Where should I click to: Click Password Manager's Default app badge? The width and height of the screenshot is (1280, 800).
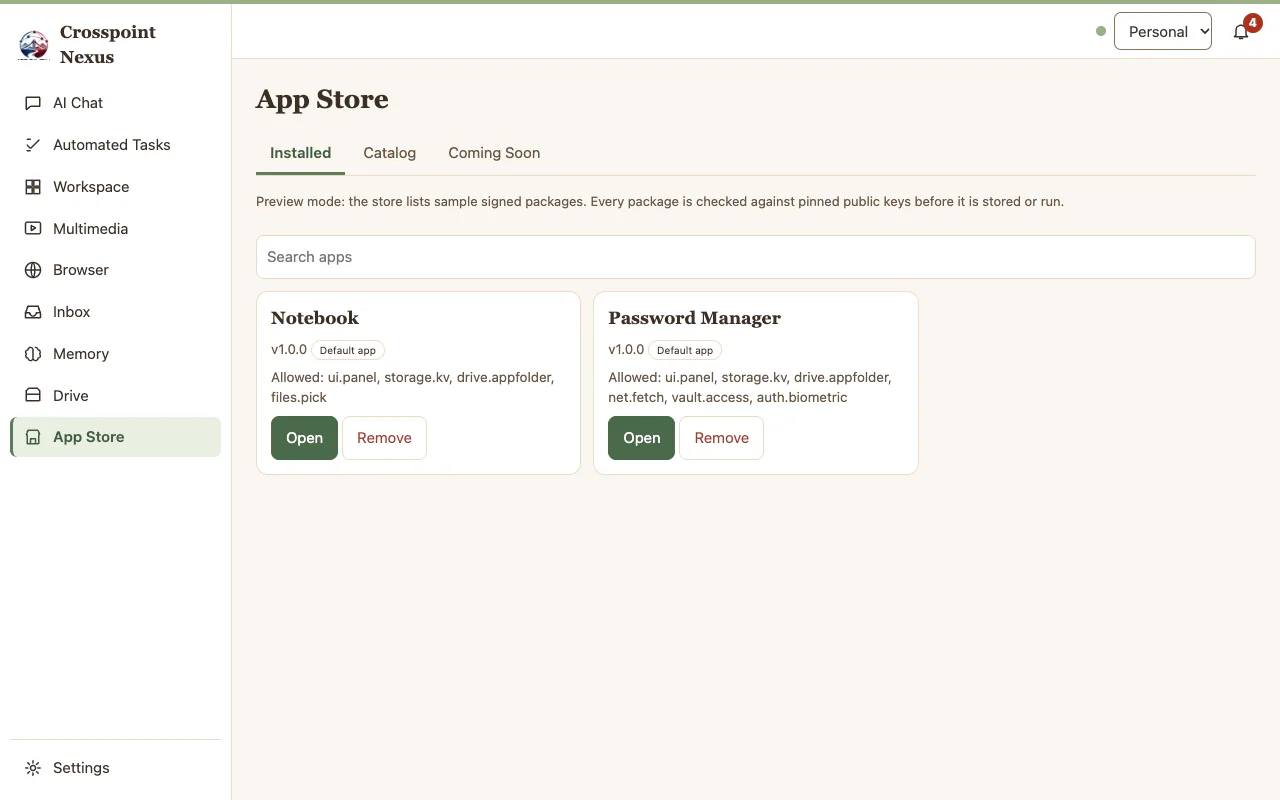click(x=685, y=350)
